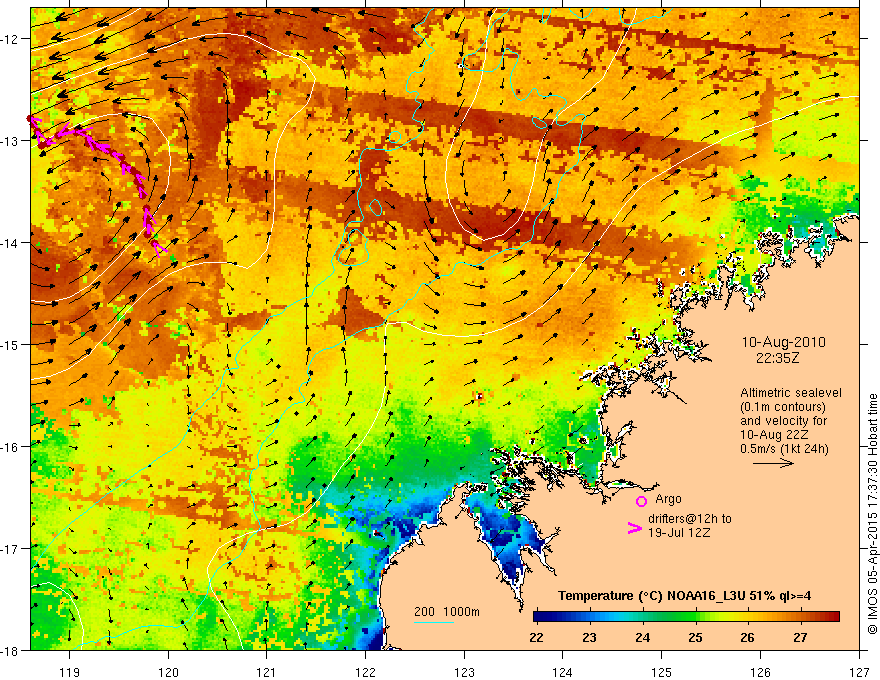Click the color bar tick label 26
Screen dimensions: 880x680
click(747, 638)
